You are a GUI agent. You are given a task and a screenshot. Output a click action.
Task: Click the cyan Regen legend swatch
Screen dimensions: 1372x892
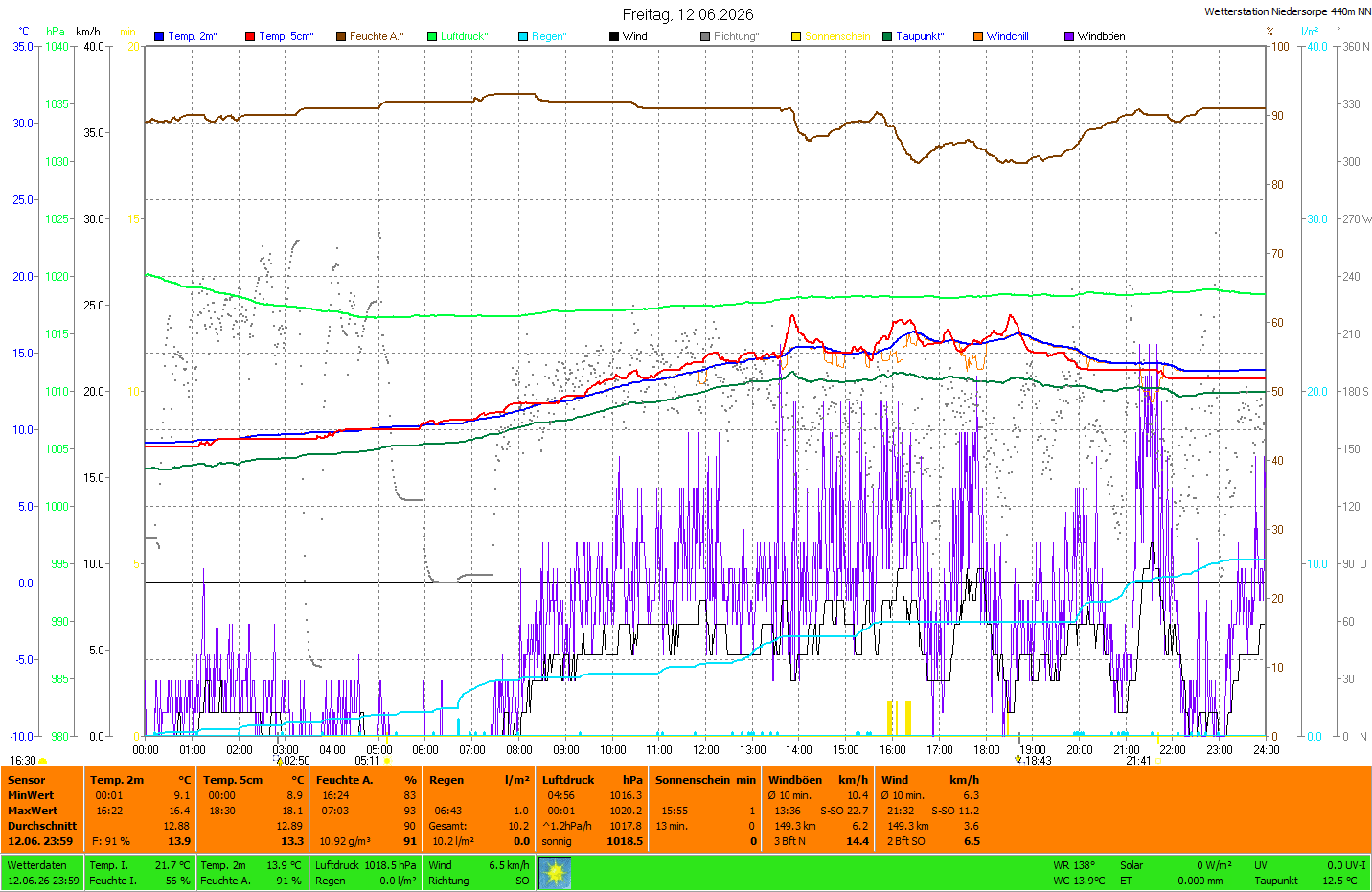click(523, 36)
